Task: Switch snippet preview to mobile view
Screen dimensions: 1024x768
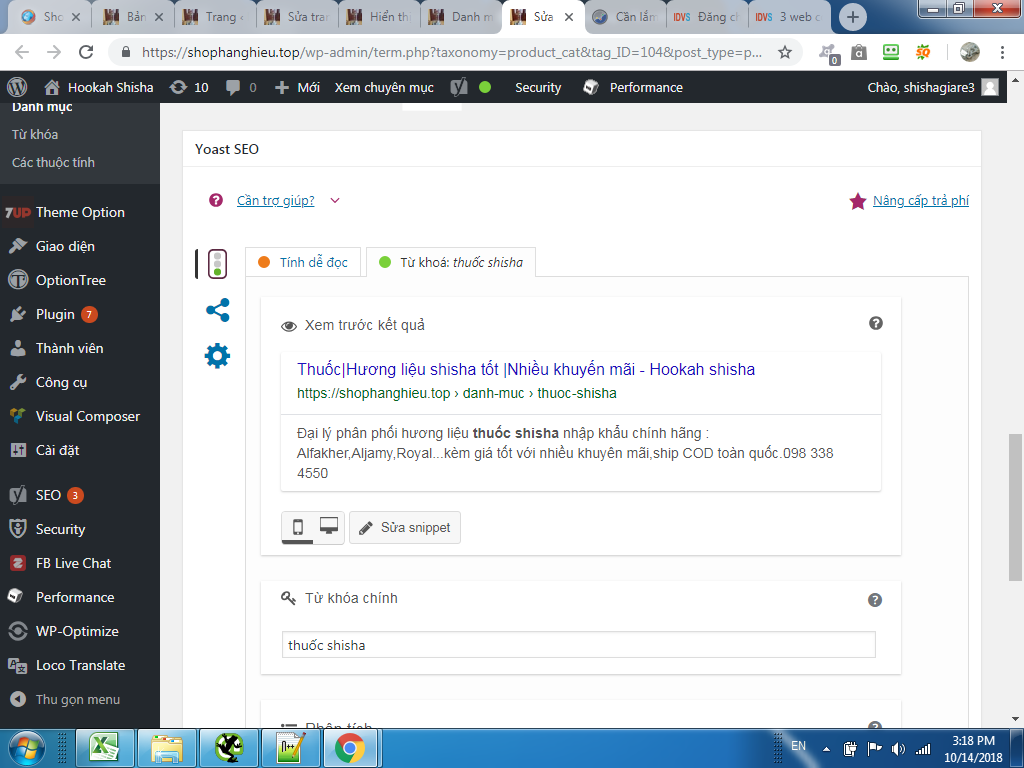Action: coord(298,526)
